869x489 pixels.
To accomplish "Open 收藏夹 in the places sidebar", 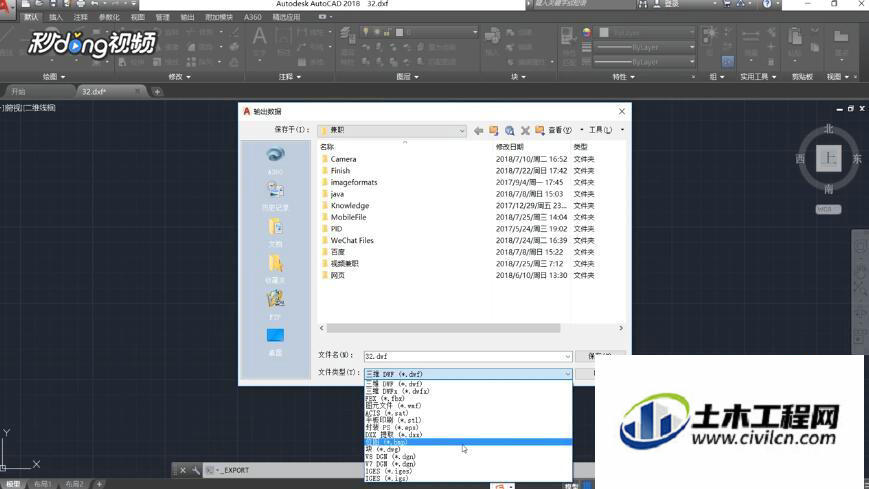I will click(x=275, y=269).
